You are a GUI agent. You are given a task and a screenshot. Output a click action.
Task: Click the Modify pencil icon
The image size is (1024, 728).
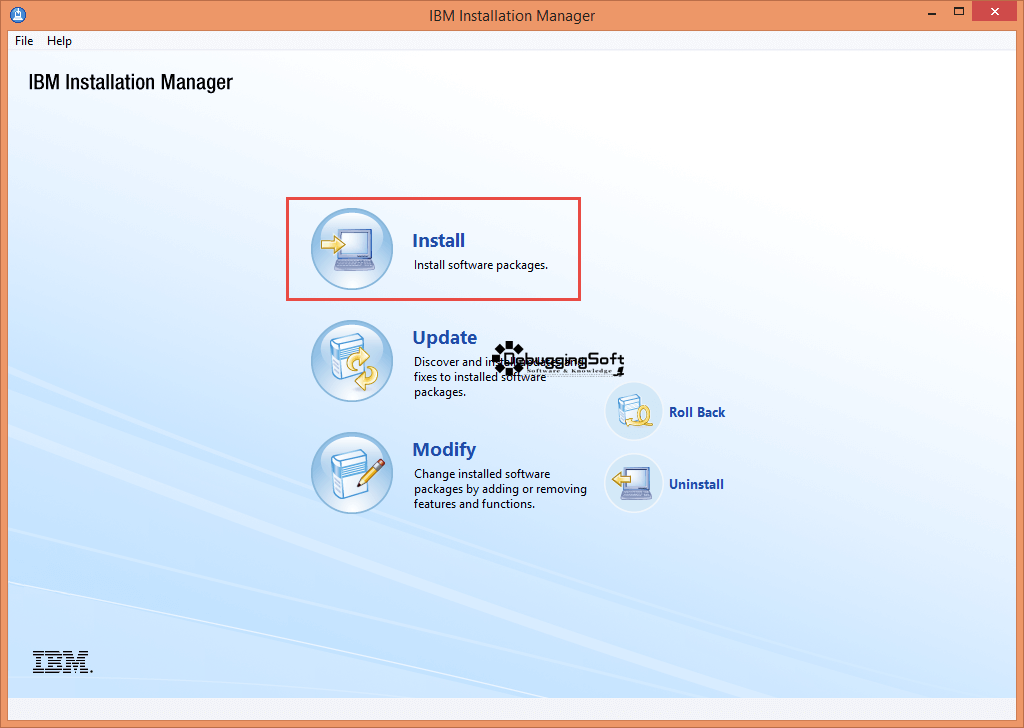pyautogui.click(x=352, y=473)
